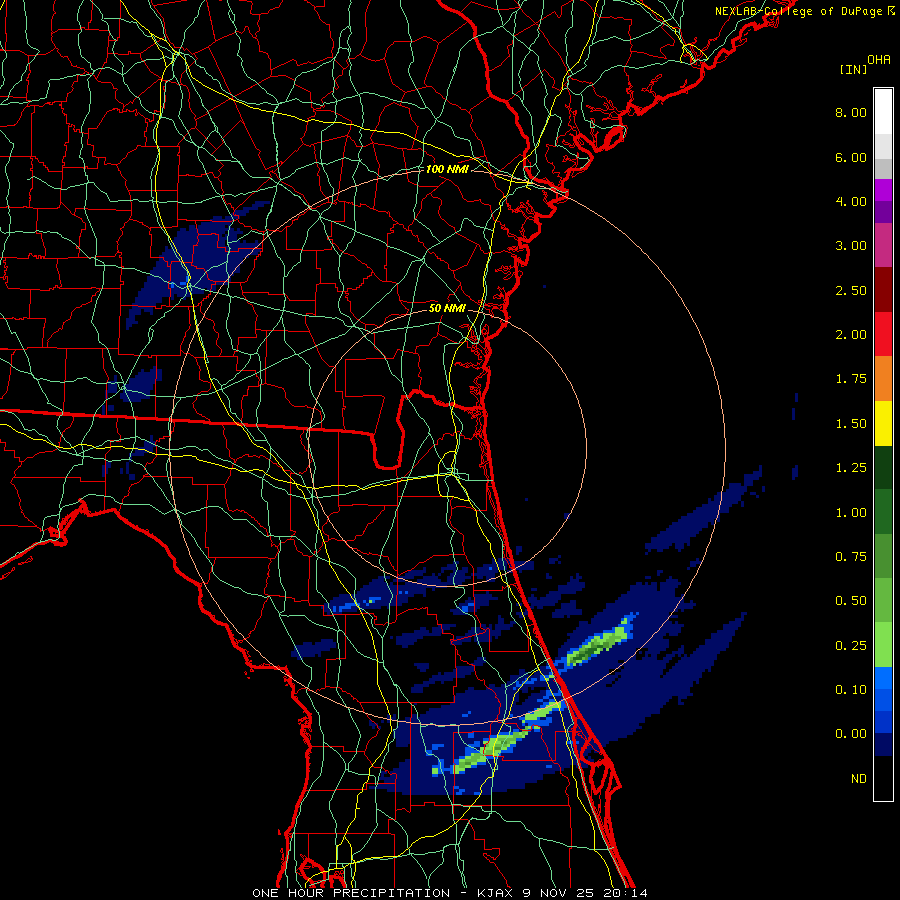
Task: Click the 0.10 legend value
Action: pos(851,690)
